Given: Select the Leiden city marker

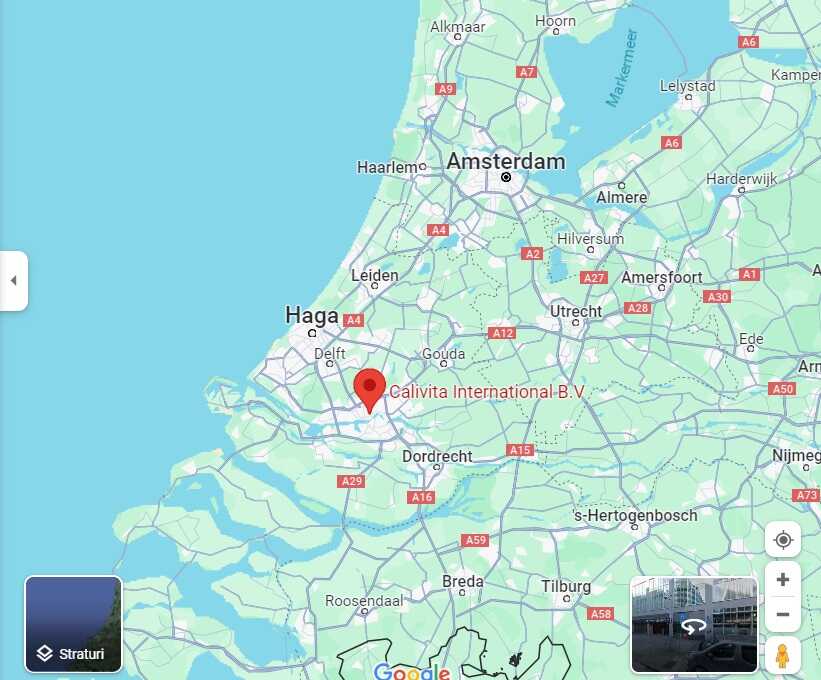Looking at the screenshot, I should (x=374, y=286).
